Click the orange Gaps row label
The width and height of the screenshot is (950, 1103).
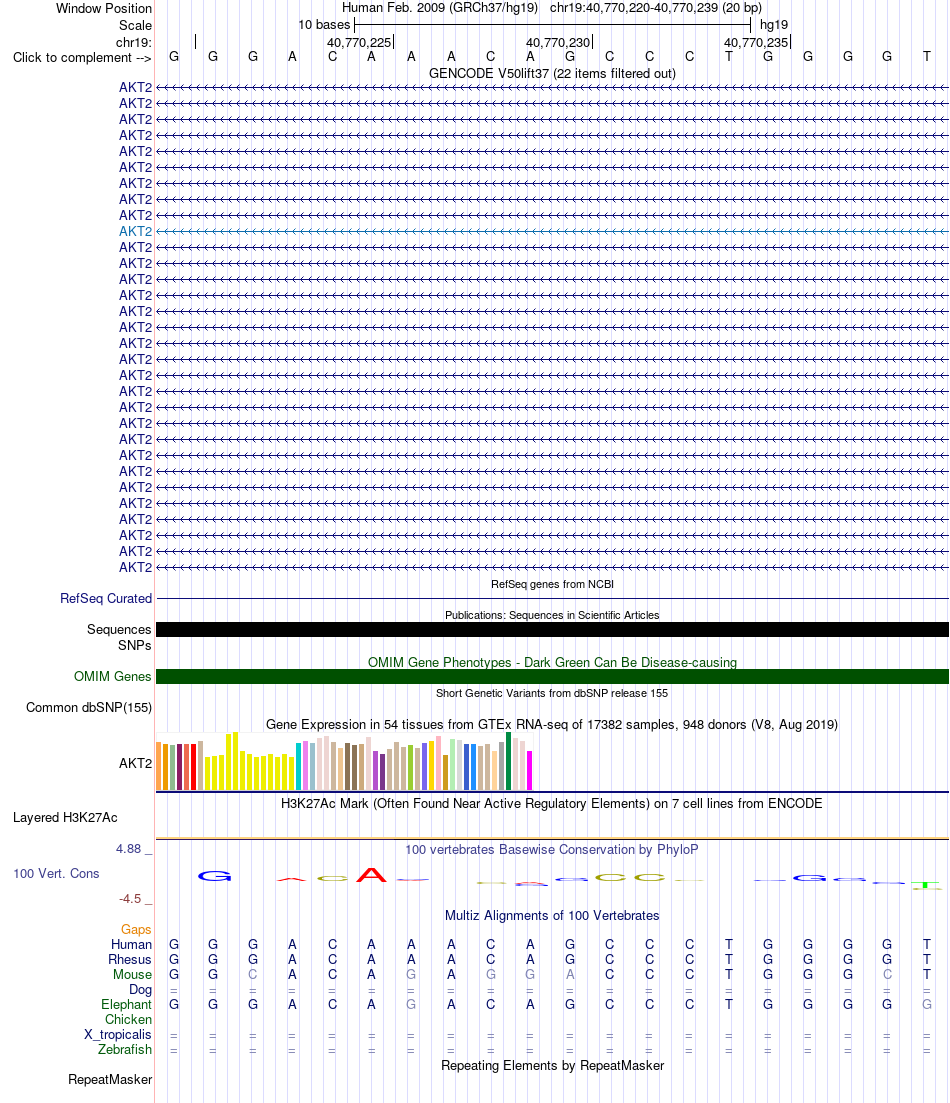136,930
